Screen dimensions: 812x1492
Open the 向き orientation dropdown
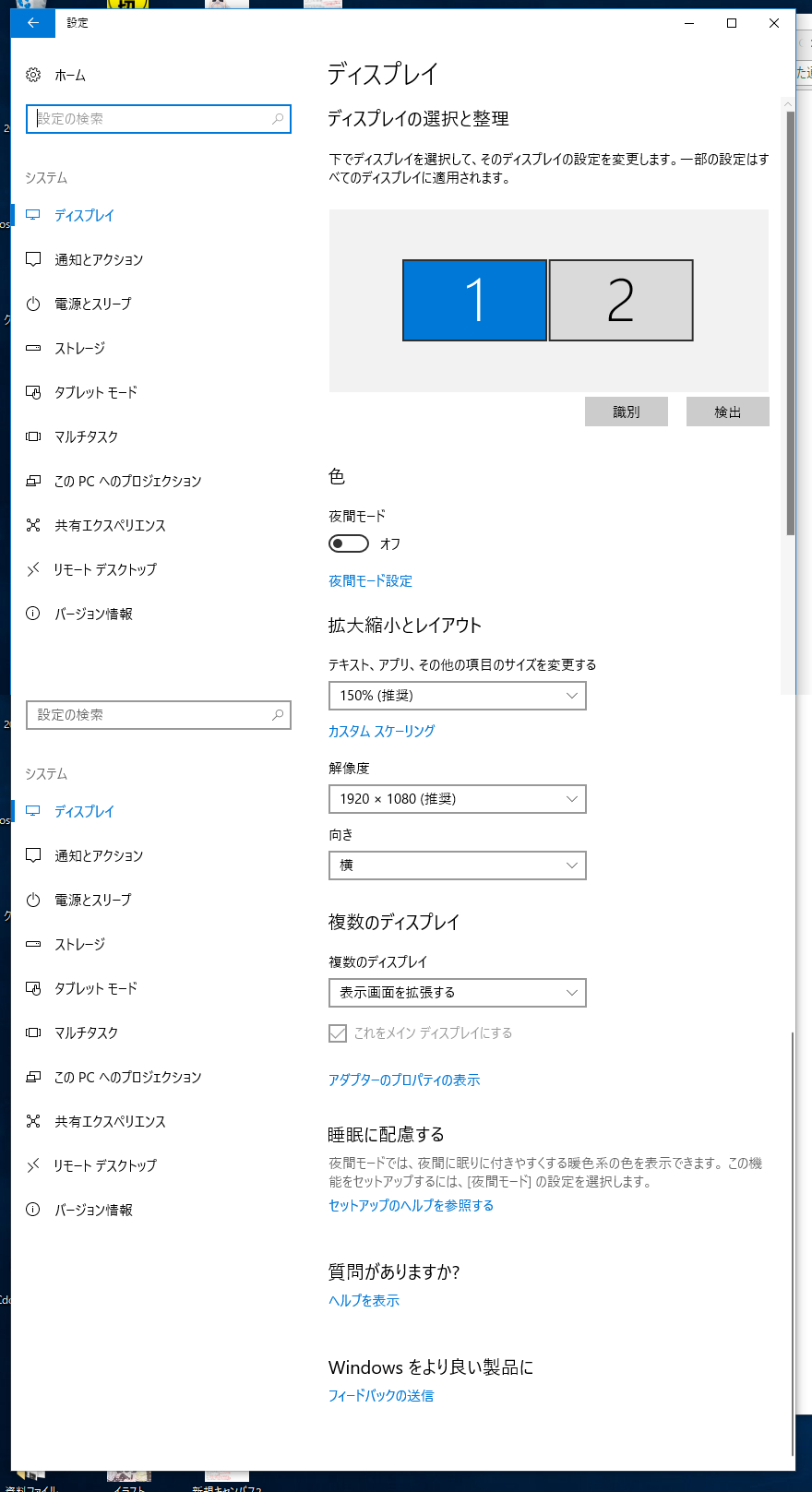[457, 865]
